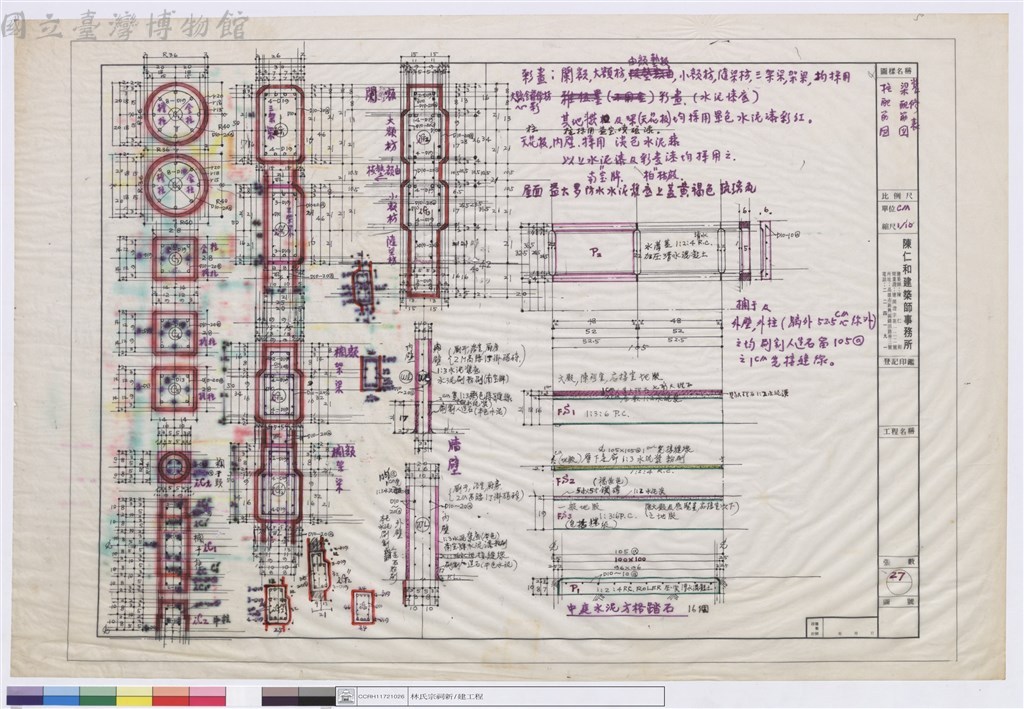Click the pink swatch on the color bar

208,696
